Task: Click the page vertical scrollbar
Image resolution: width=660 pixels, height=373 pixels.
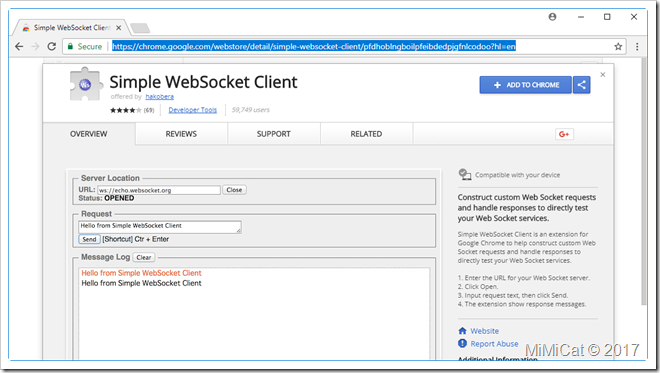Action: (644, 181)
